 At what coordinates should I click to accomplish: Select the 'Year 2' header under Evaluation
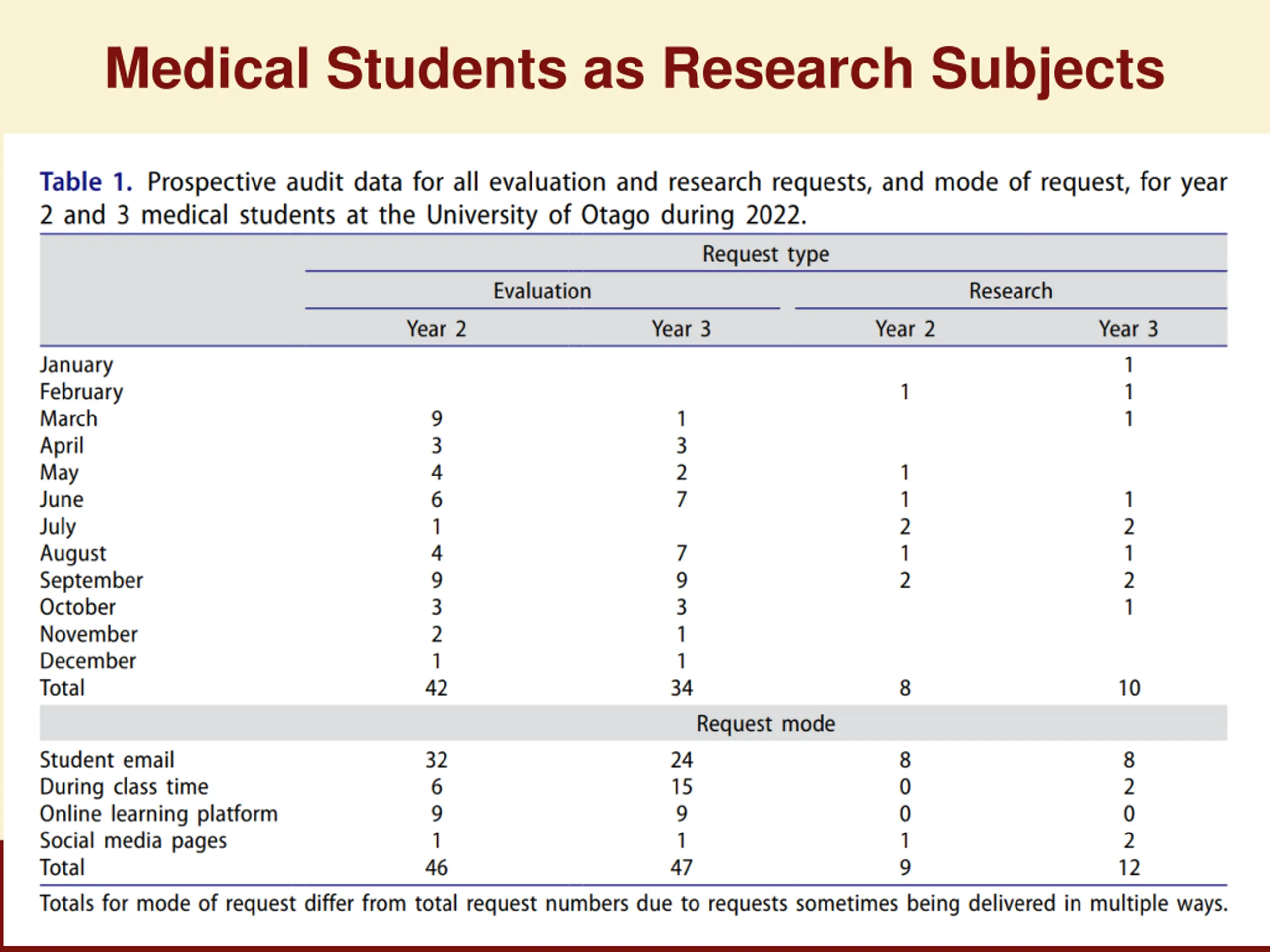pos(437,329)
